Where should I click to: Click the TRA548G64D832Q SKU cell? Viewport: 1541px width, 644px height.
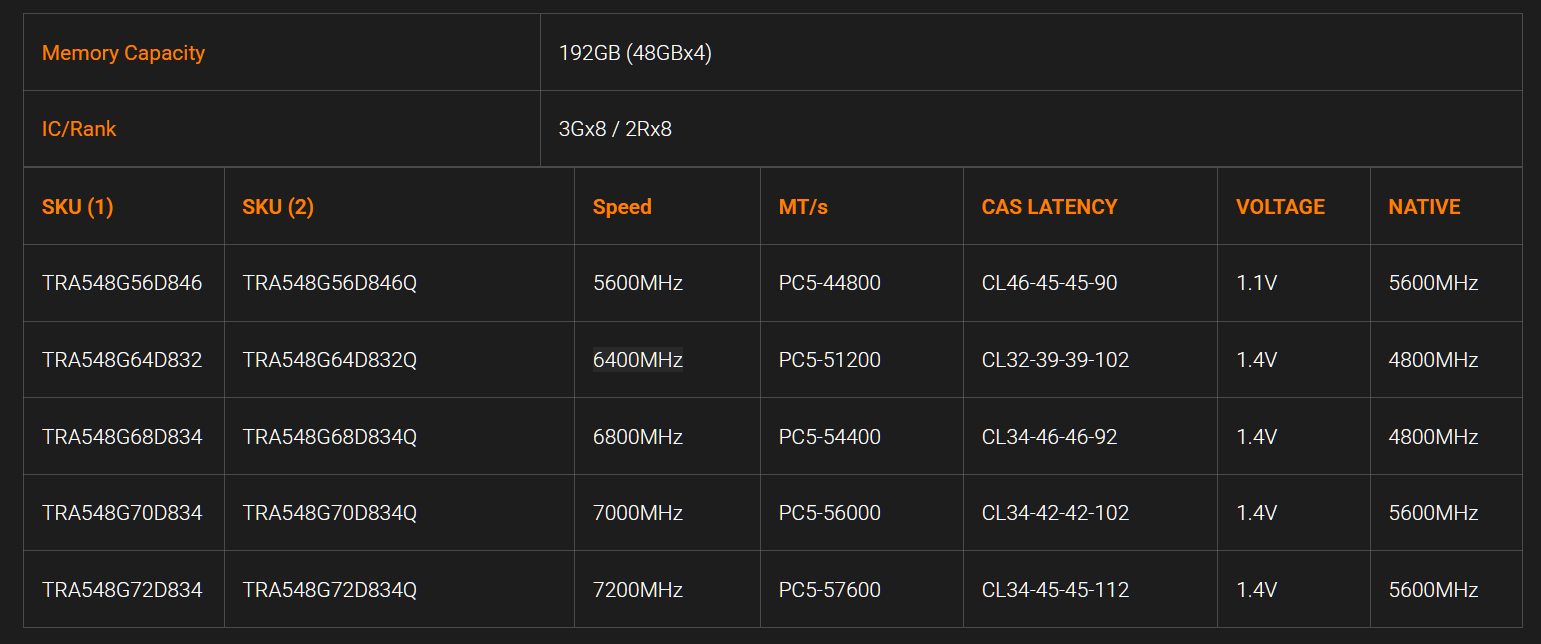(329, 360)
